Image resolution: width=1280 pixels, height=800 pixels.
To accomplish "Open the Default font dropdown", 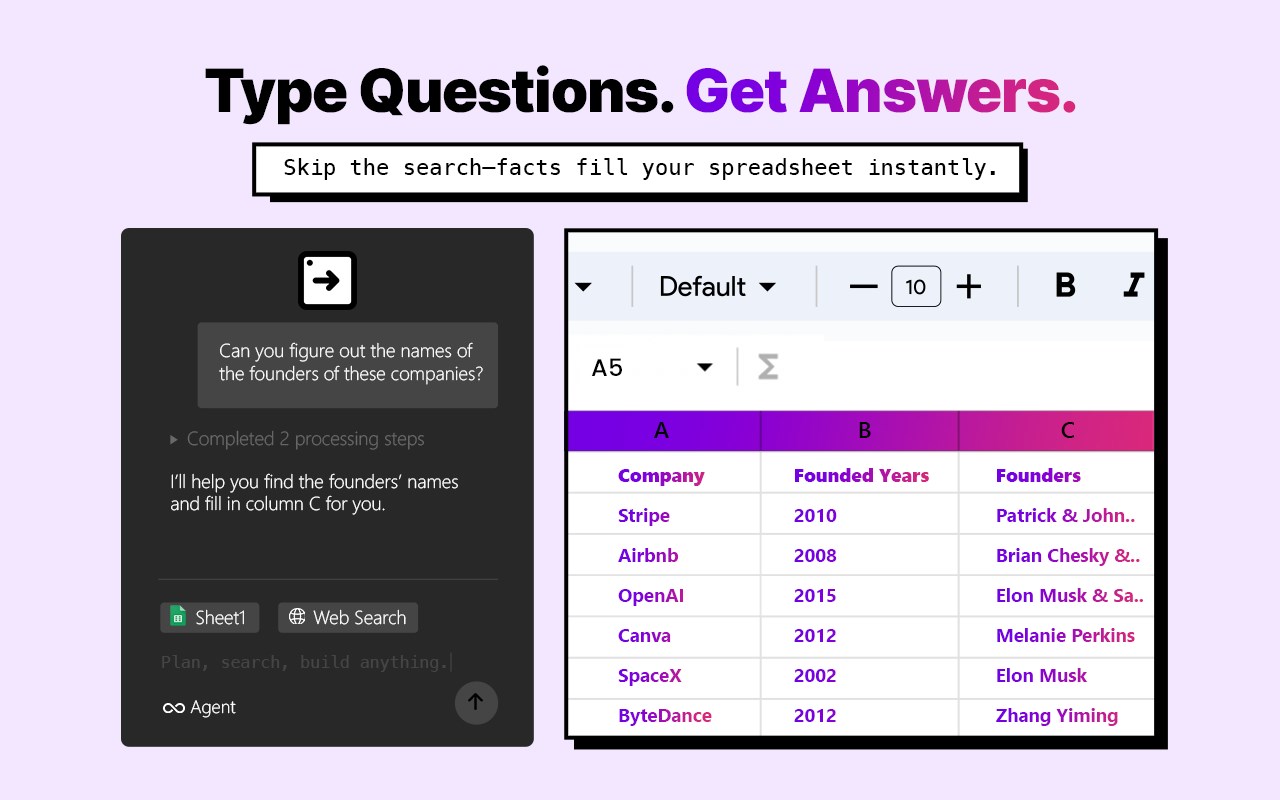I will click(717, 287).
